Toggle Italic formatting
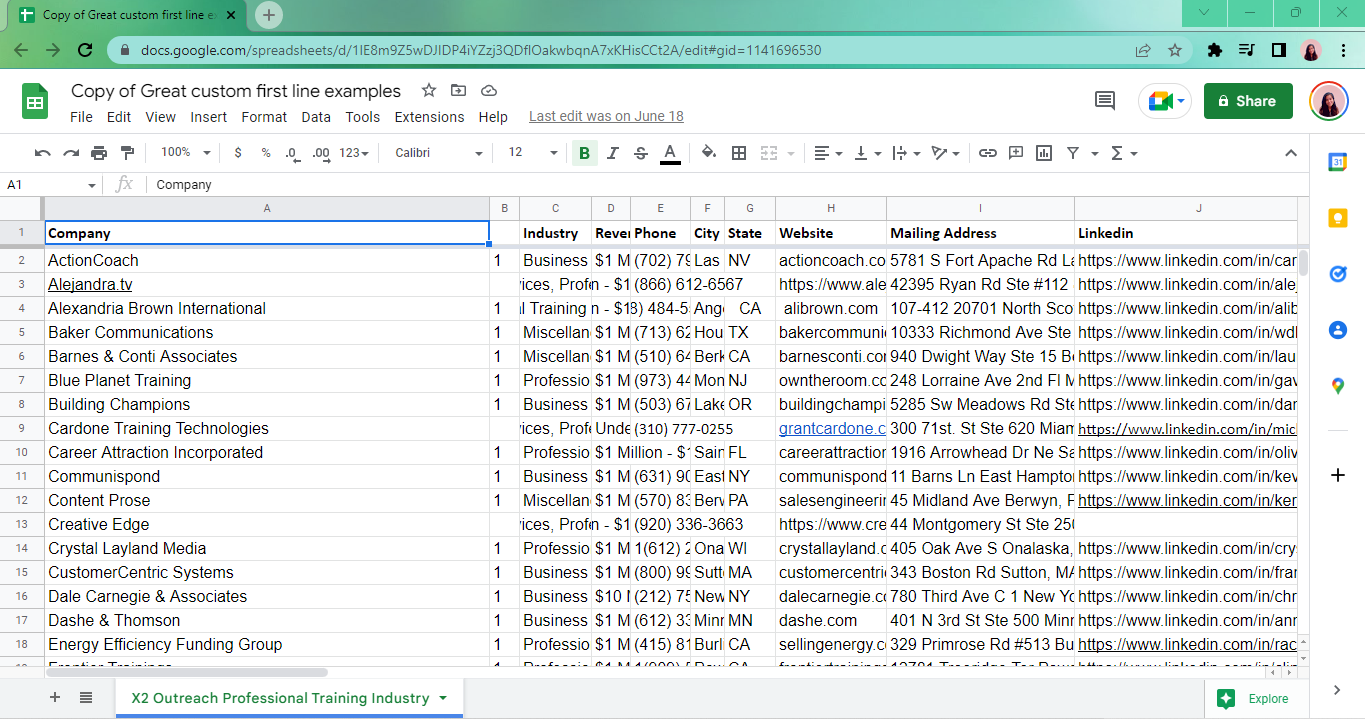This screenshot has width=1365, height=719. coord(613,153)
